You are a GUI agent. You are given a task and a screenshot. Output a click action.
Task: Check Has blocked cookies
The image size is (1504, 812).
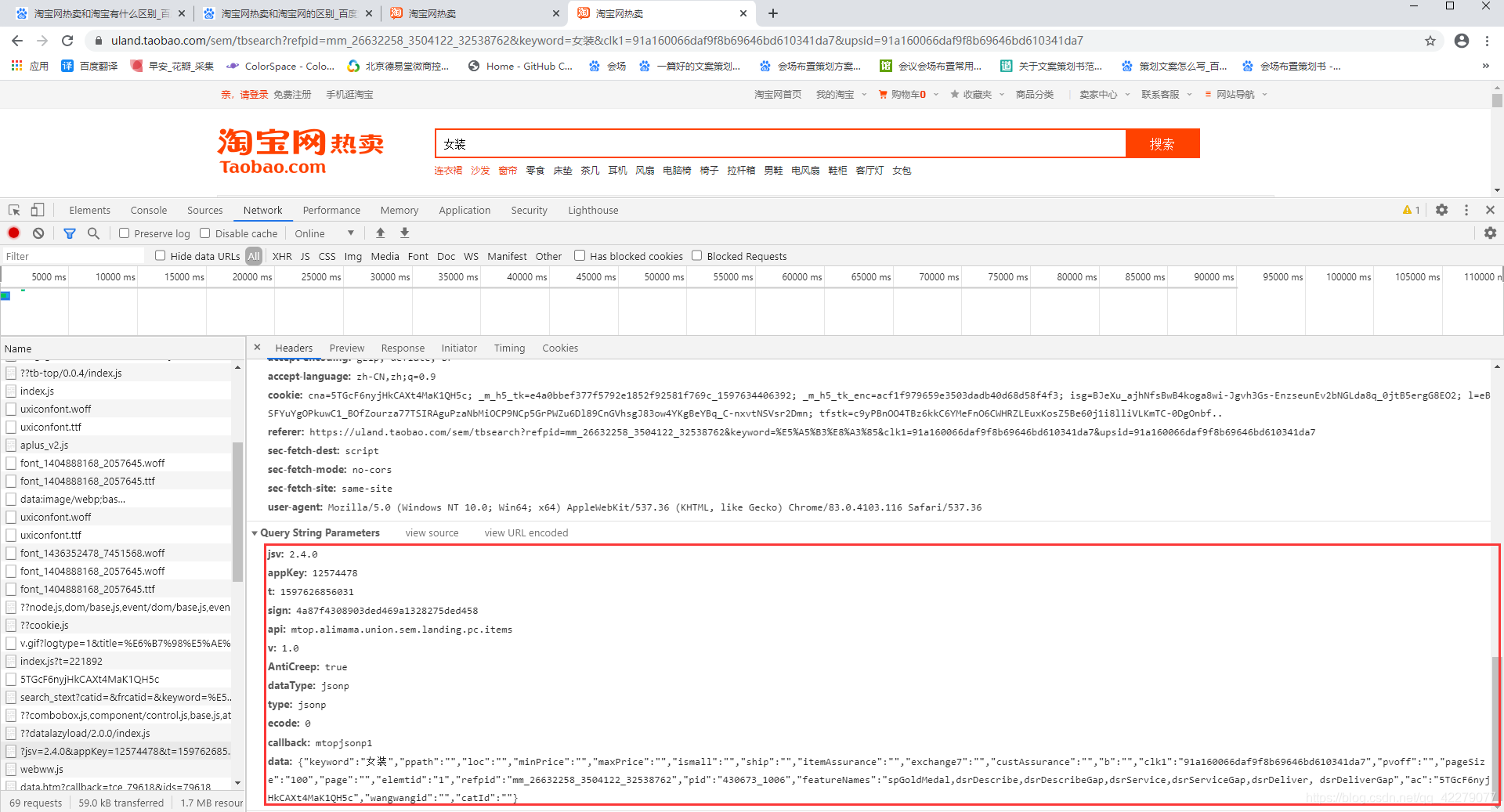pos(580,255)
